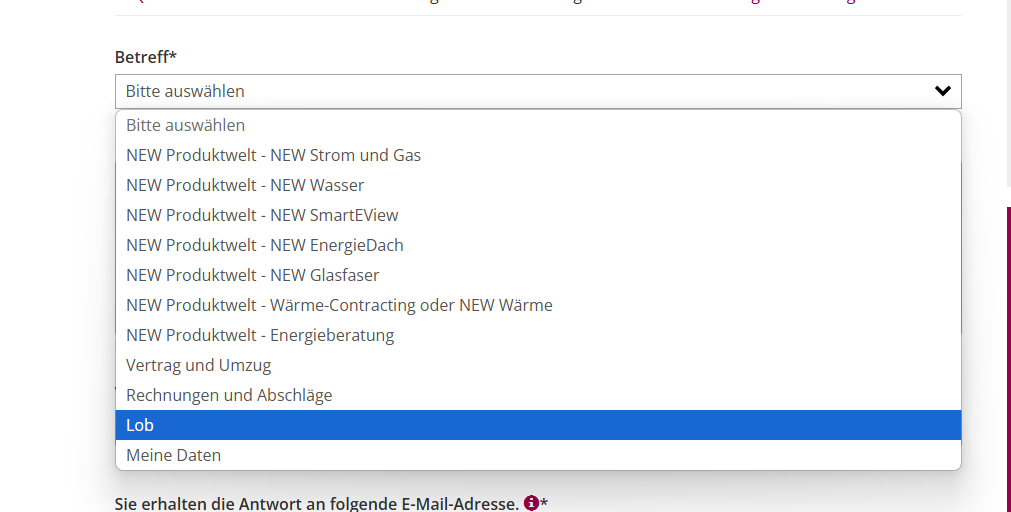Collapse the Betreff dropdown via chevron arrow
1011x512 pixels.
[942, 91]
